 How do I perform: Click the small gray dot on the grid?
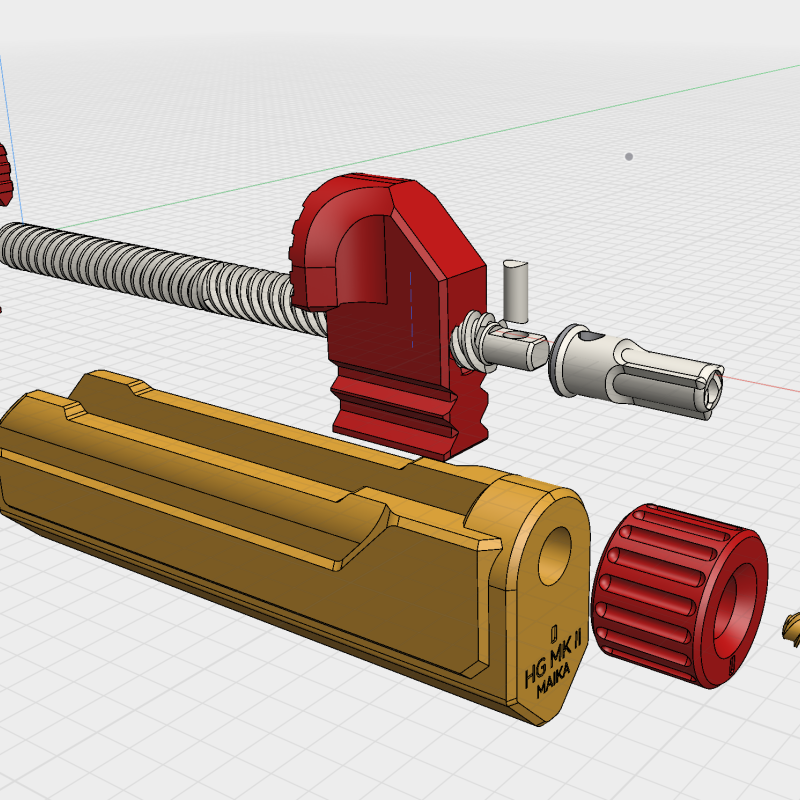click(629, 157)
